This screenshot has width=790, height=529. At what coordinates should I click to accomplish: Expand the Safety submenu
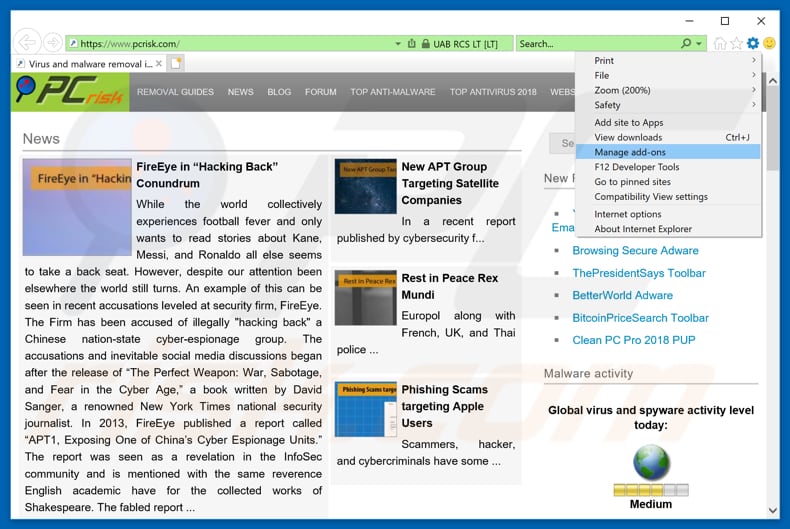click(668, 105)
